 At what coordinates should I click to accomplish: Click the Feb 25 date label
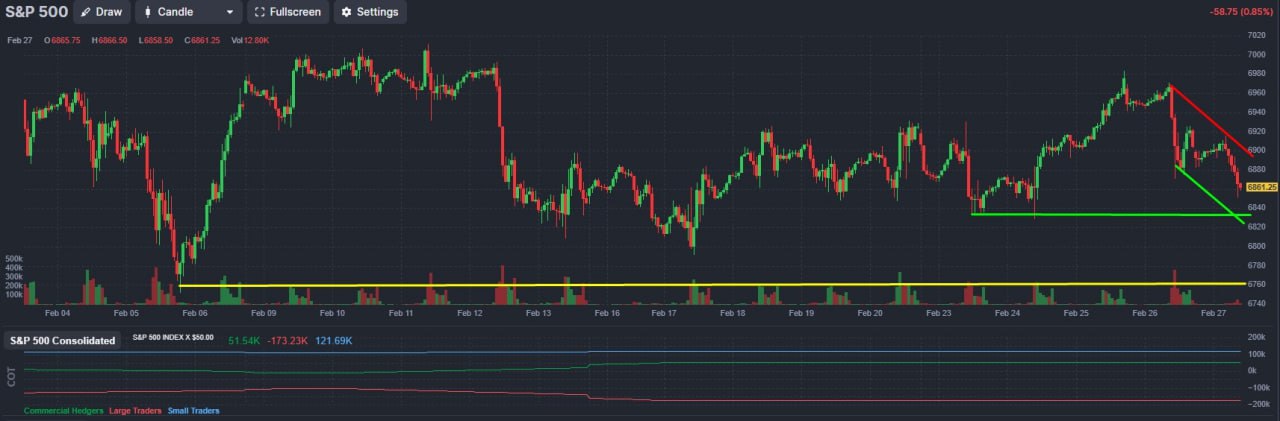pyautogui.click(x=1076, y=313)
